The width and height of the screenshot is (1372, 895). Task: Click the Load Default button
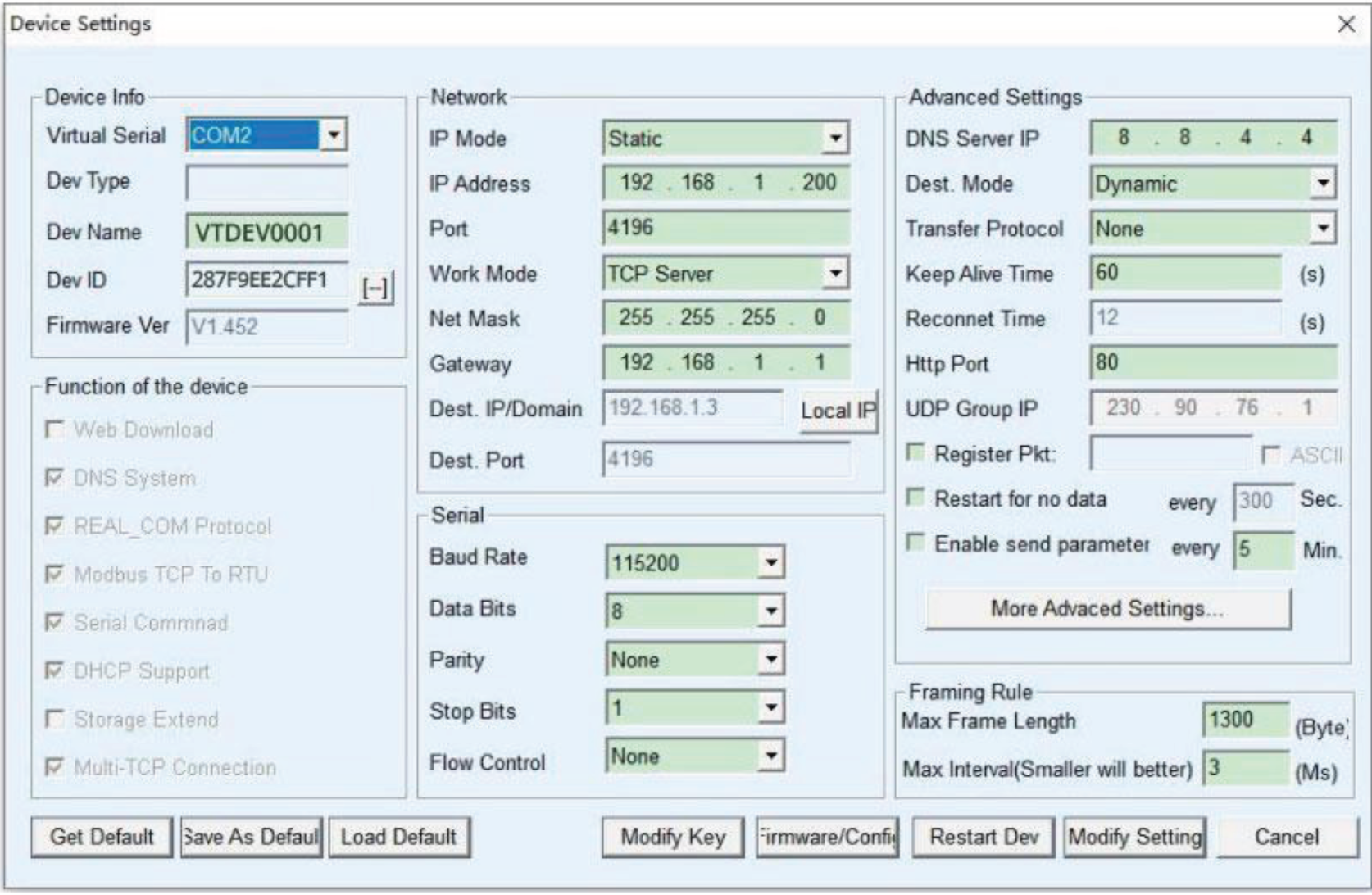point(399,837)
